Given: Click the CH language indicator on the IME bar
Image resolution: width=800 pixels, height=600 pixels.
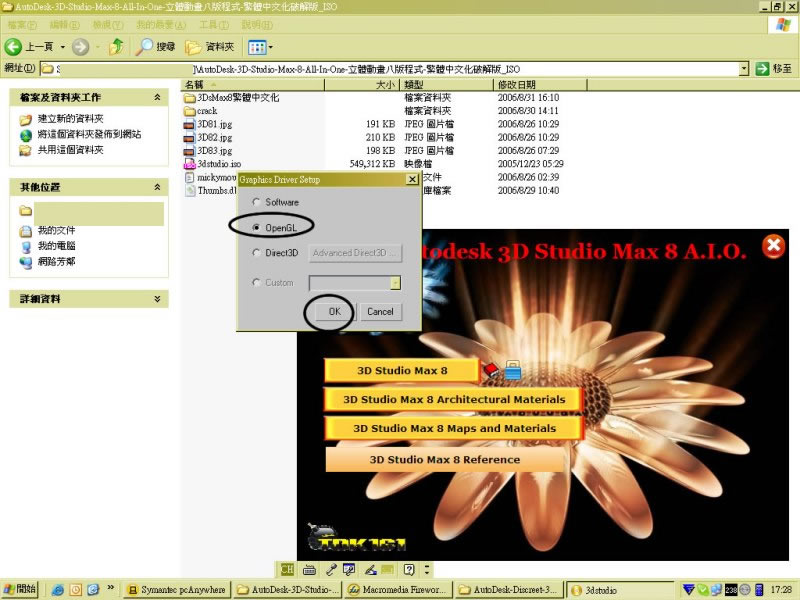Looking at the screenshot, I should (x=287, y=569).
